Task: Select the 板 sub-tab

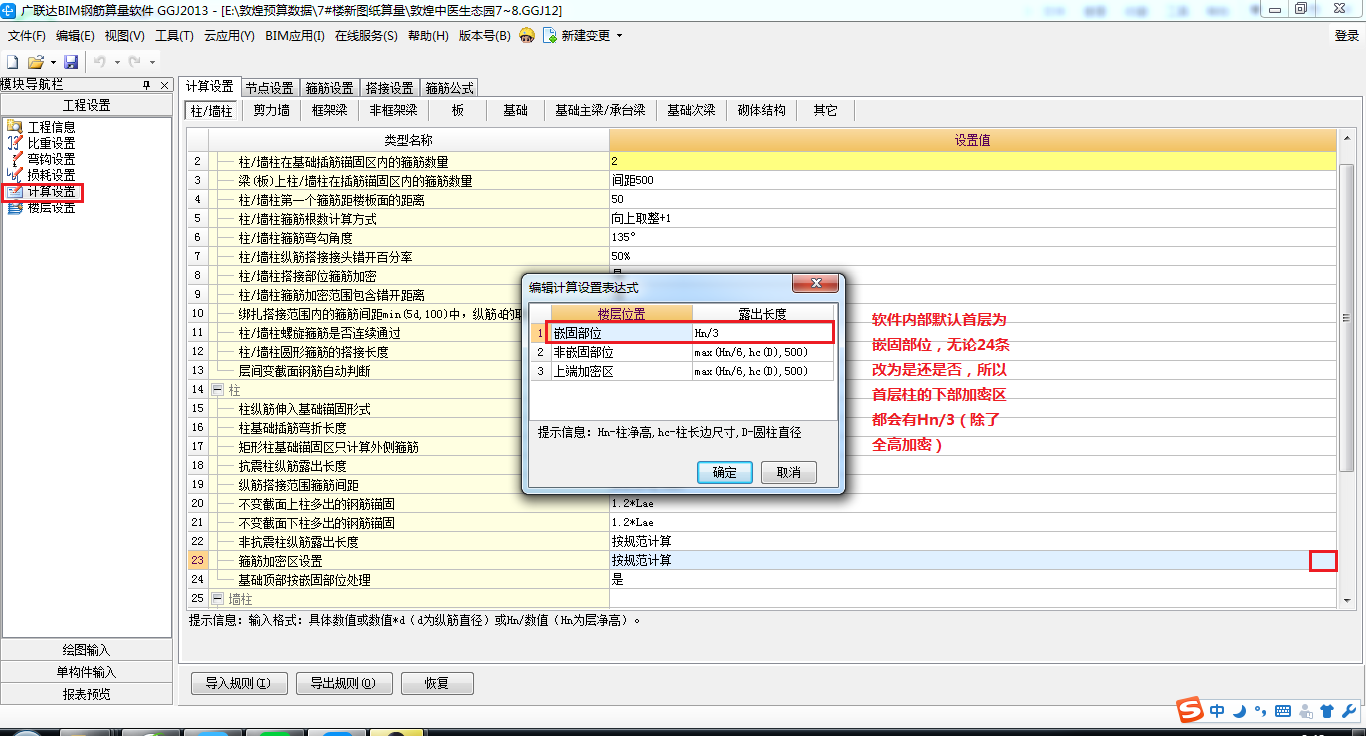Action: tap(458, 111)
